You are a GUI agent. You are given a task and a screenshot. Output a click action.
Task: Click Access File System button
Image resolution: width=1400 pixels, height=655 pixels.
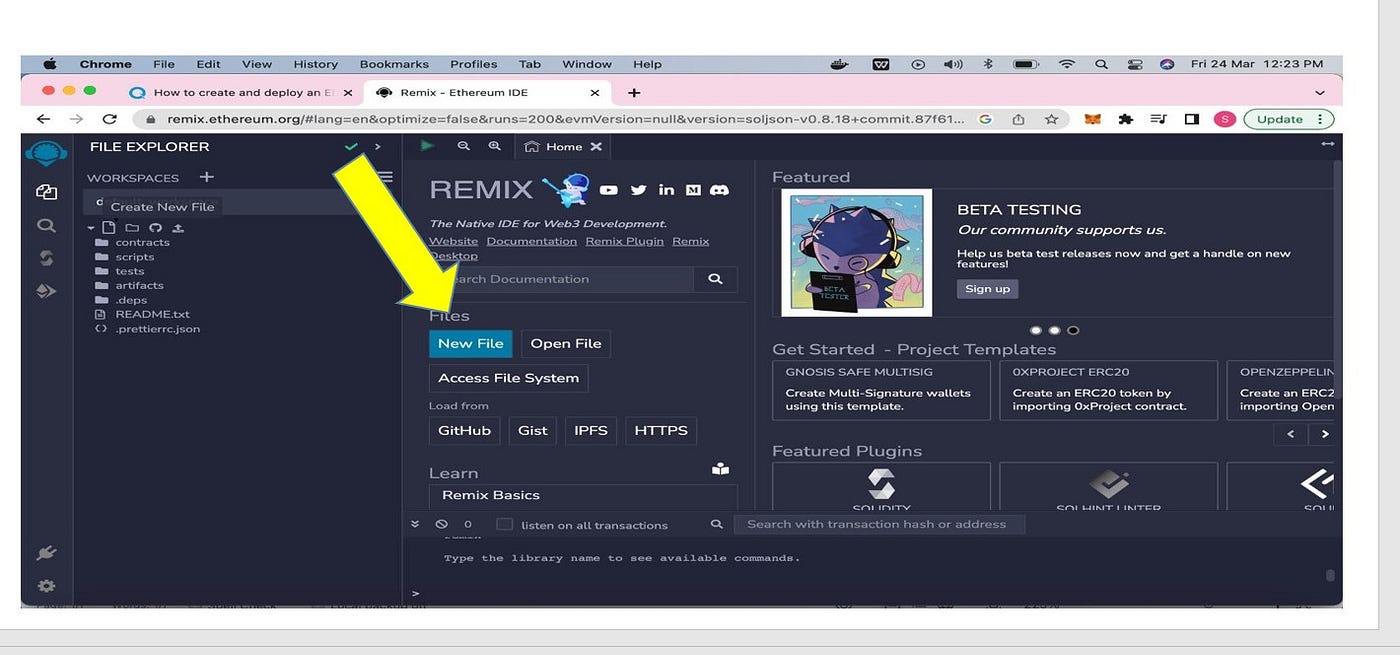click(x=509, y=378)
